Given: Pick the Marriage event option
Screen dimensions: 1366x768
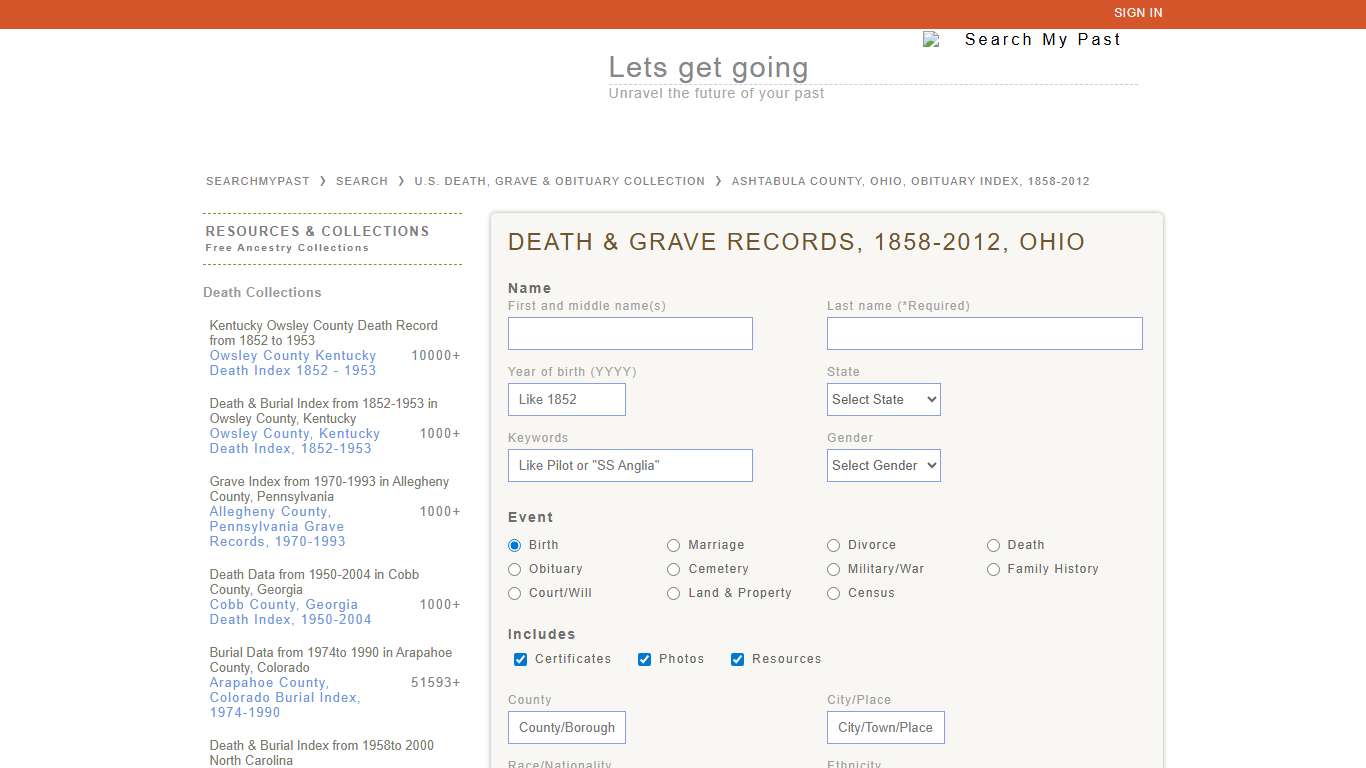Looking at the screenshot, I should coord(674,545).
